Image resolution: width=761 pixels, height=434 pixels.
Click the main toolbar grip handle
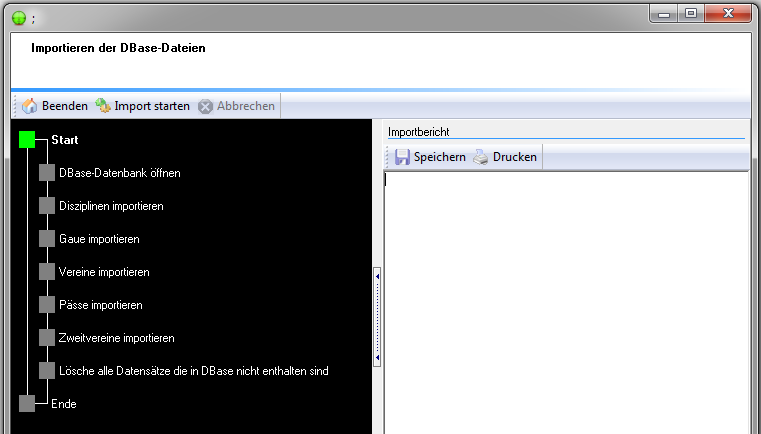click(15, 106)
